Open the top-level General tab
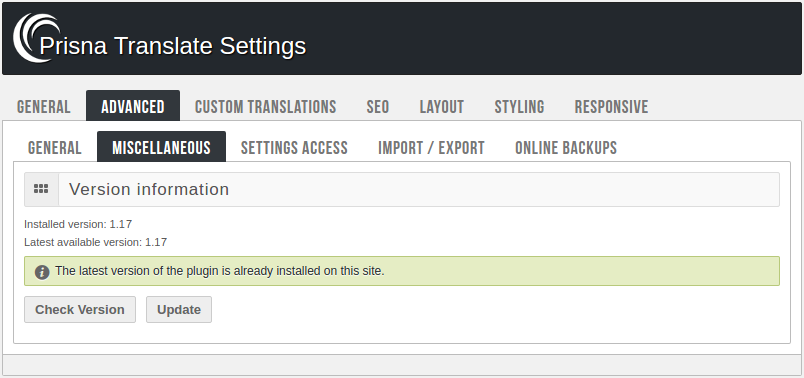The width and height of the screenshot is (804, 378). point(44,107)
